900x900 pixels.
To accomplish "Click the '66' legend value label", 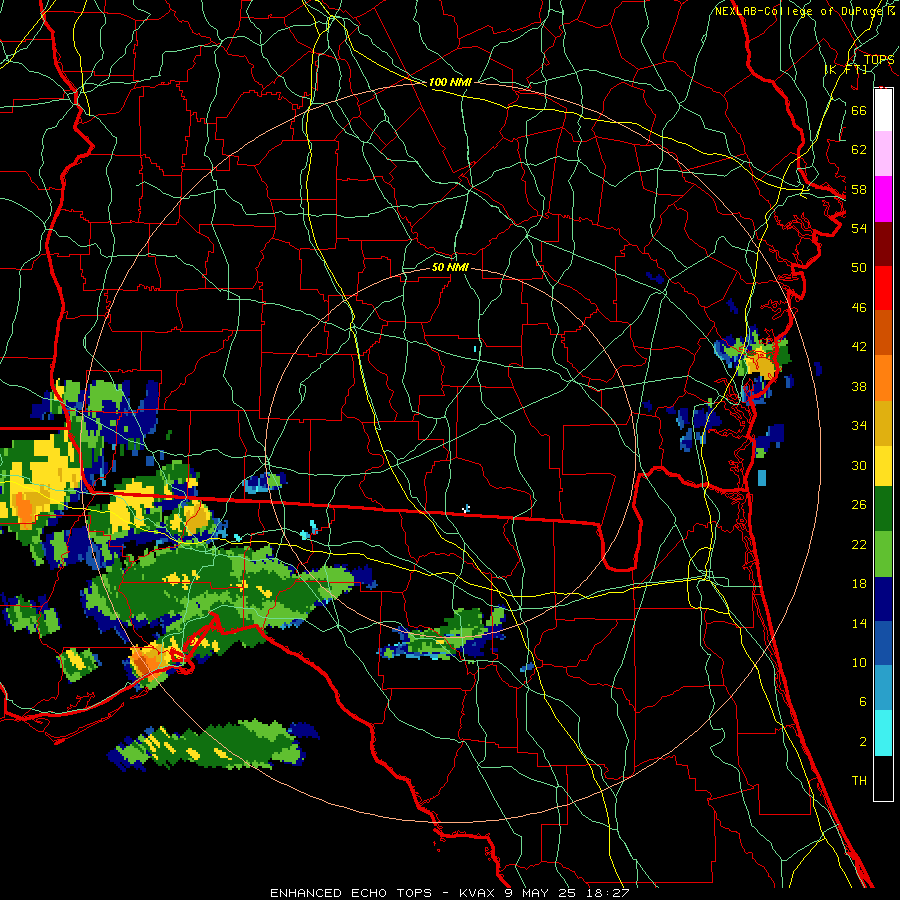I will pos(859,110).
